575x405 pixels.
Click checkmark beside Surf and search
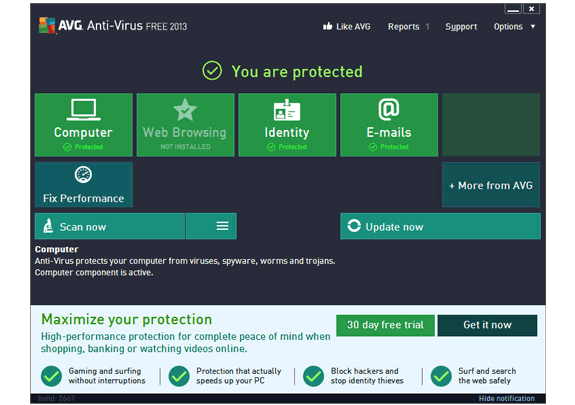click(x=441, y=376)
